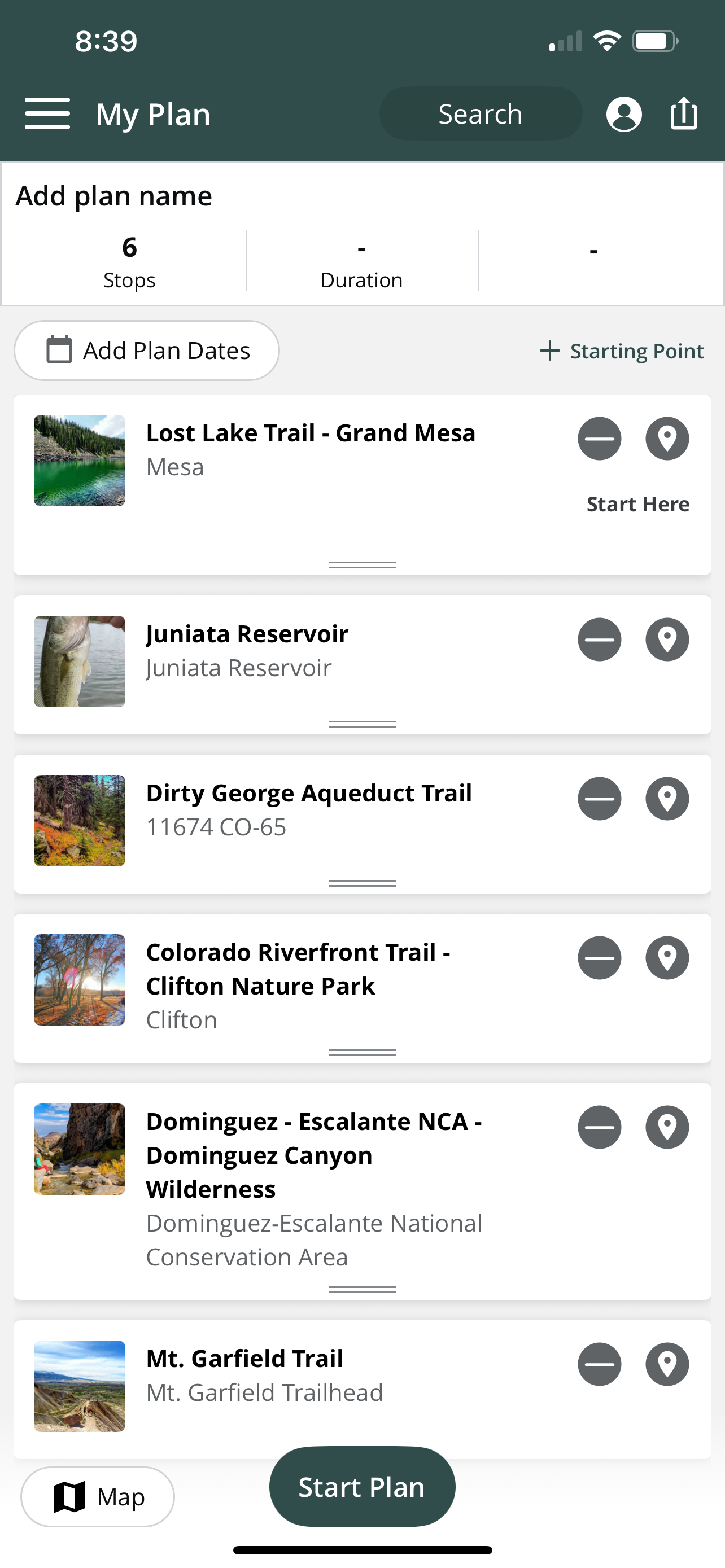The height and width of the screenshot is (1568, 725).
Task: Show Mt. Garfield Trail location pin
Action: coord(667,1364)
